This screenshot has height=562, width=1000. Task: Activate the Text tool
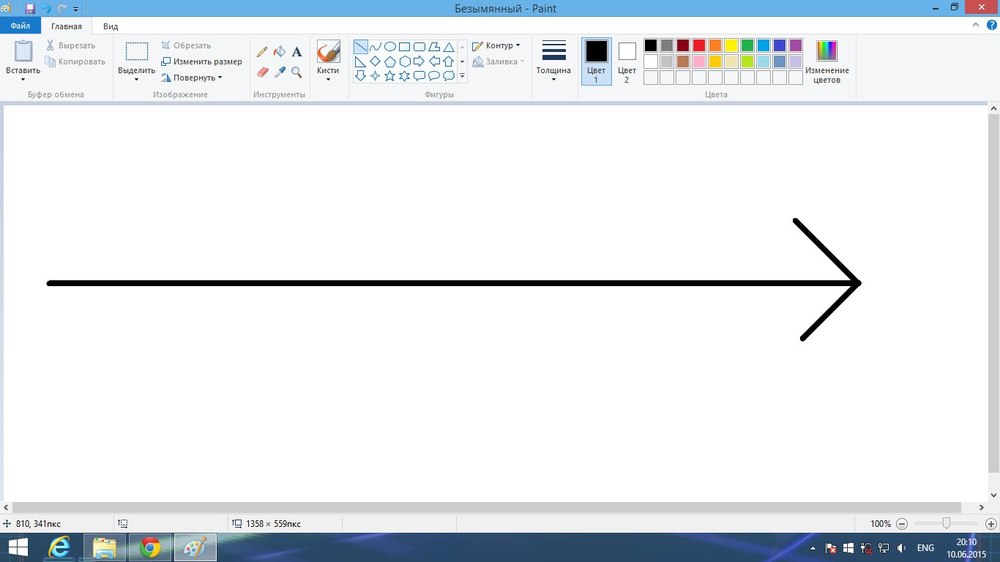coord(297,52)
